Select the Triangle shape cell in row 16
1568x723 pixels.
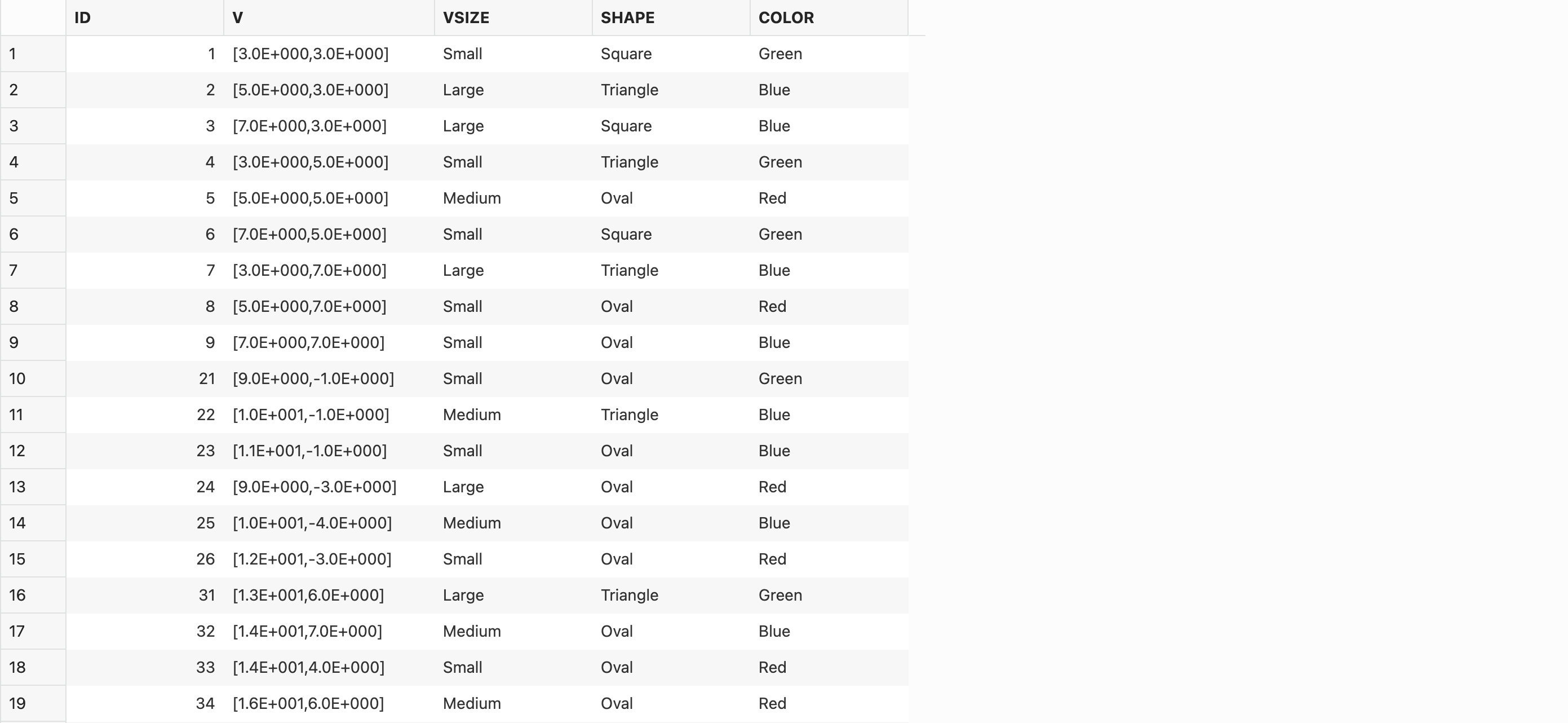coord(630,595)
